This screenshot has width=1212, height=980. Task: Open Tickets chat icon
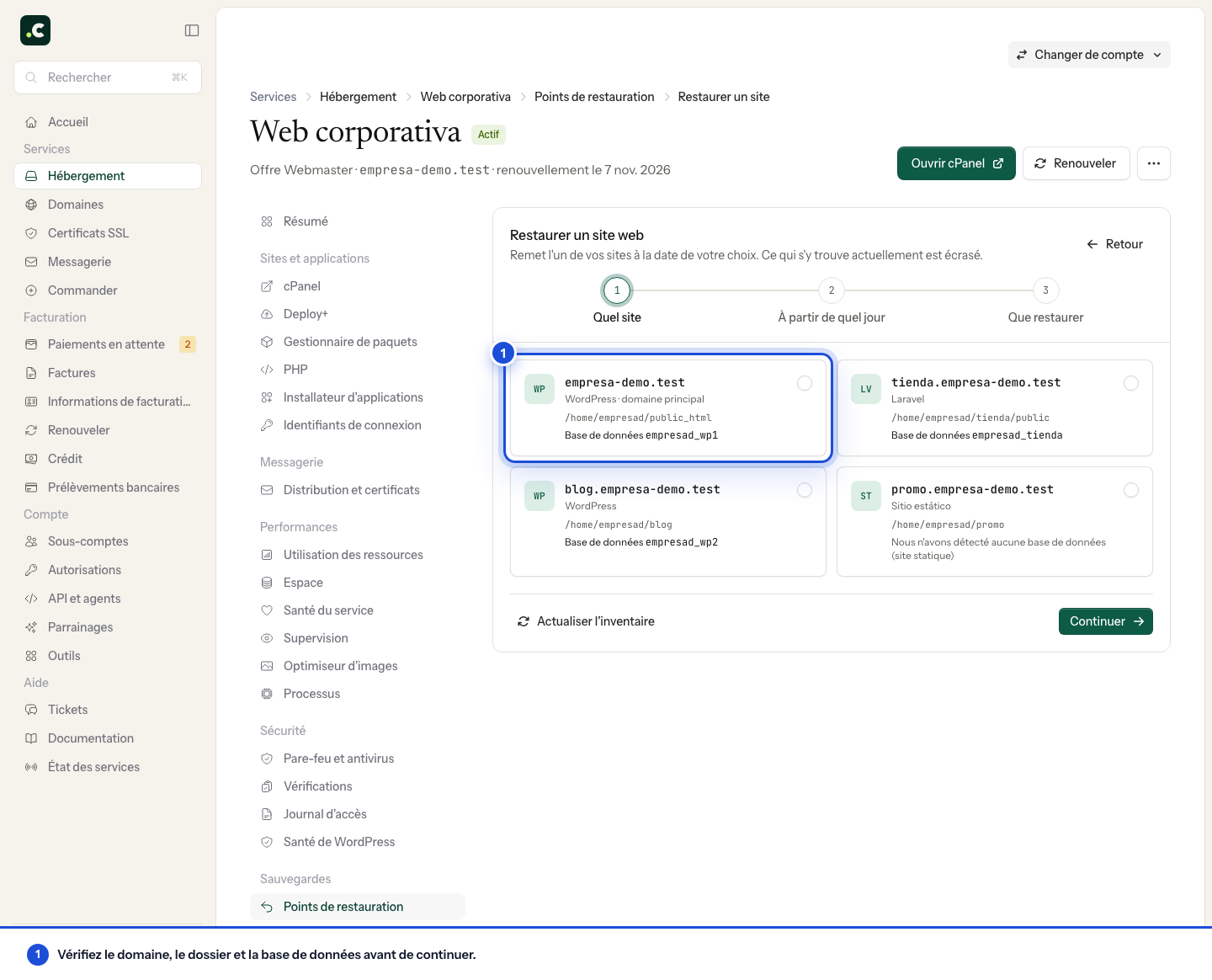pyautogui.click(x=31, y=710)
